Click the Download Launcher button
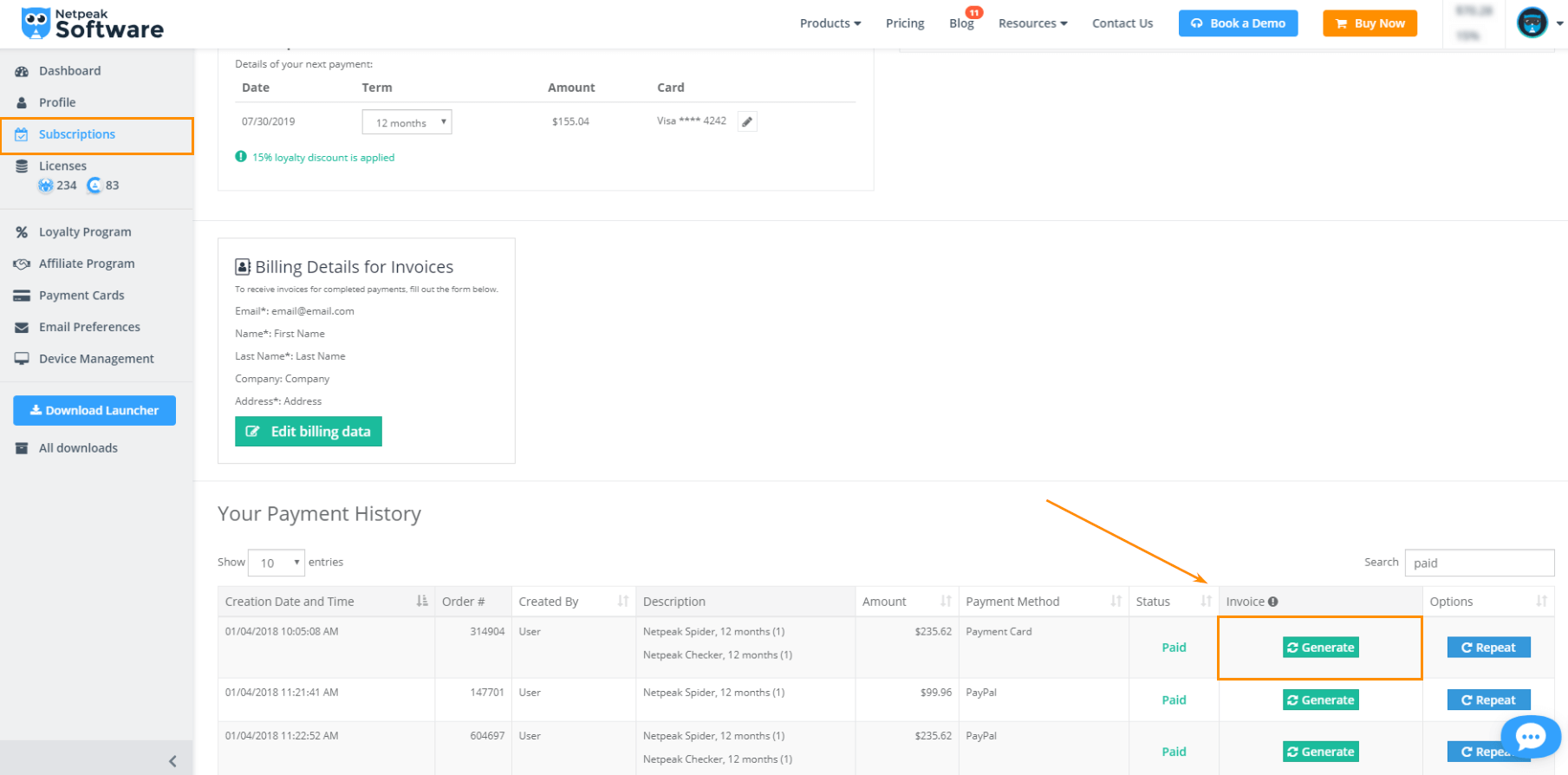1568x775 pixels. pos(94,411)
